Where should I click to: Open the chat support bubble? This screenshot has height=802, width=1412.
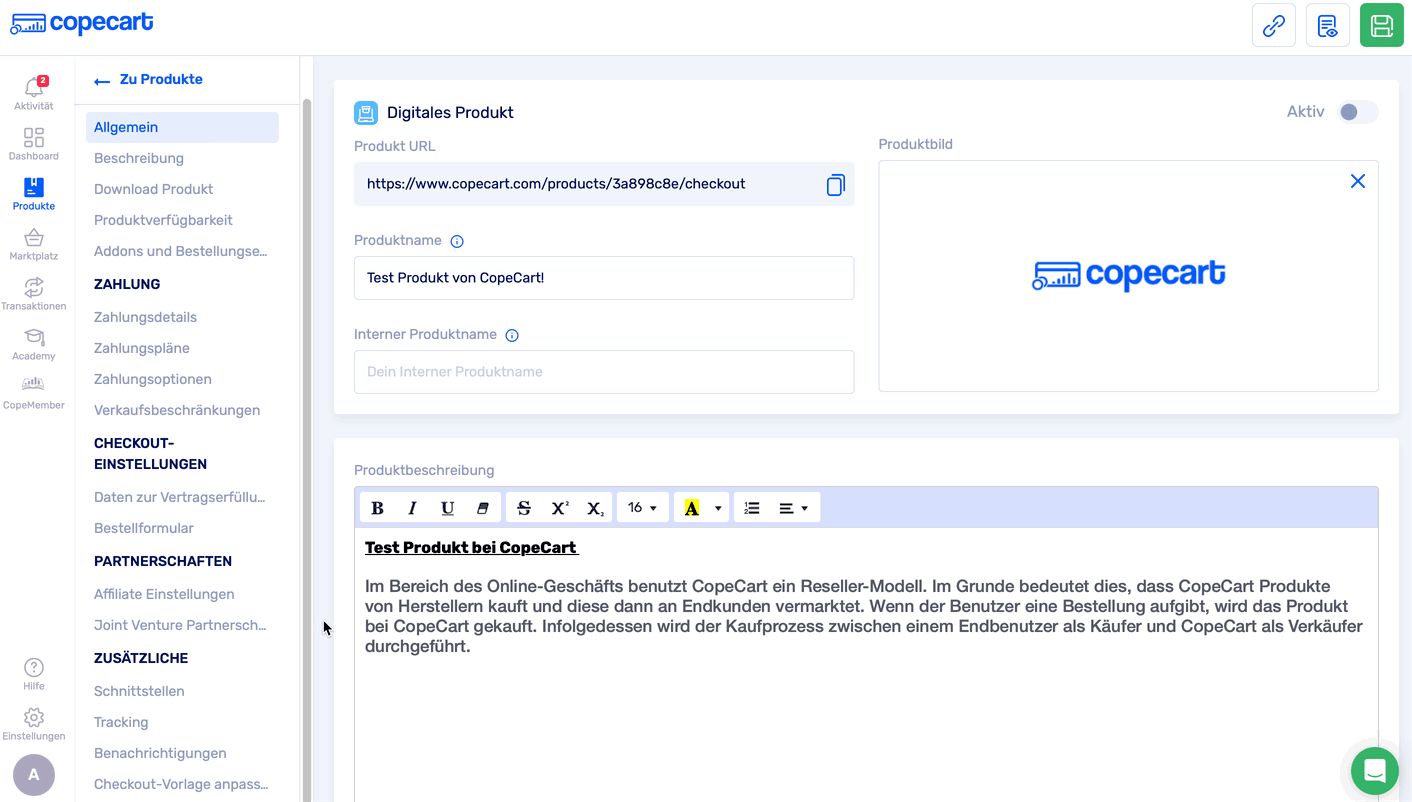pos(1374,771)
